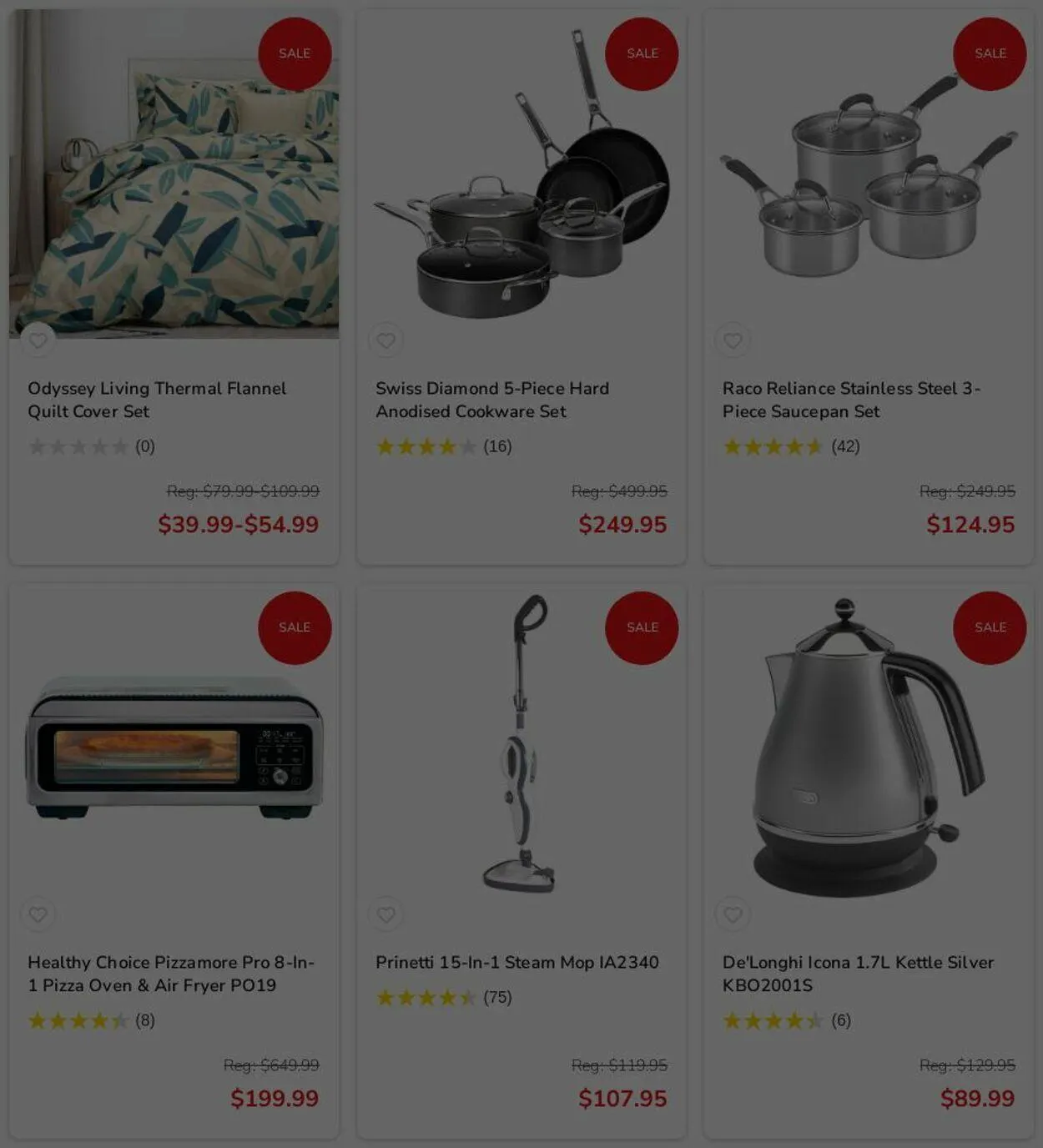The image size is (1043, 1148).
Task: Click the $249.95 Swiss Diamond sale price
Action: tap(622, 524)
